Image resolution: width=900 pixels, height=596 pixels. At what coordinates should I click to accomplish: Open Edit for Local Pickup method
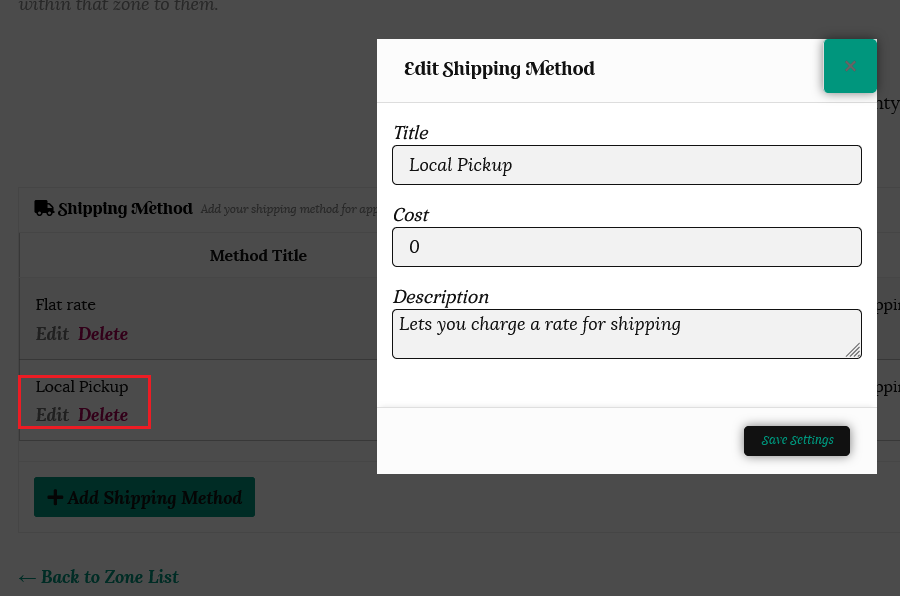(52, 415)
